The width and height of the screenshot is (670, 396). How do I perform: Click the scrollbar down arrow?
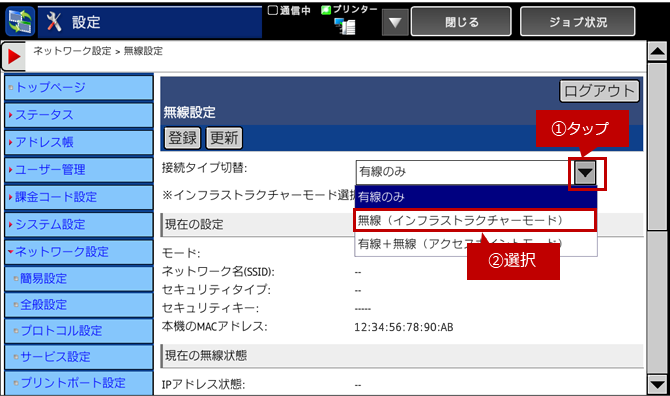click(x=657, y=384)
